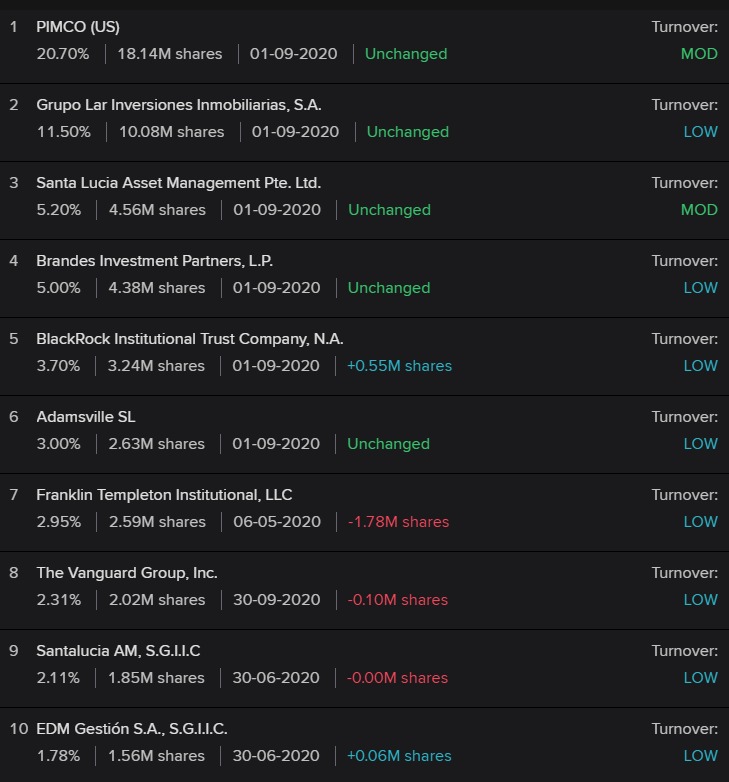Click the -1.78M shares change value
The height and width of the screenshot is (782, 729).
click(x=398, y=522)
